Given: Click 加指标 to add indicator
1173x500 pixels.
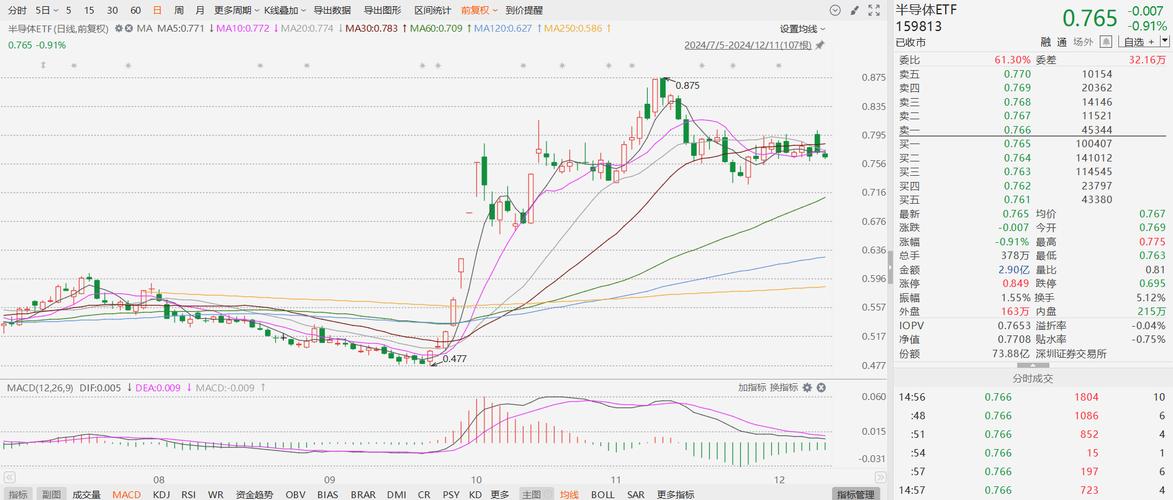Looking at the screenshot, I should [752, 387].
